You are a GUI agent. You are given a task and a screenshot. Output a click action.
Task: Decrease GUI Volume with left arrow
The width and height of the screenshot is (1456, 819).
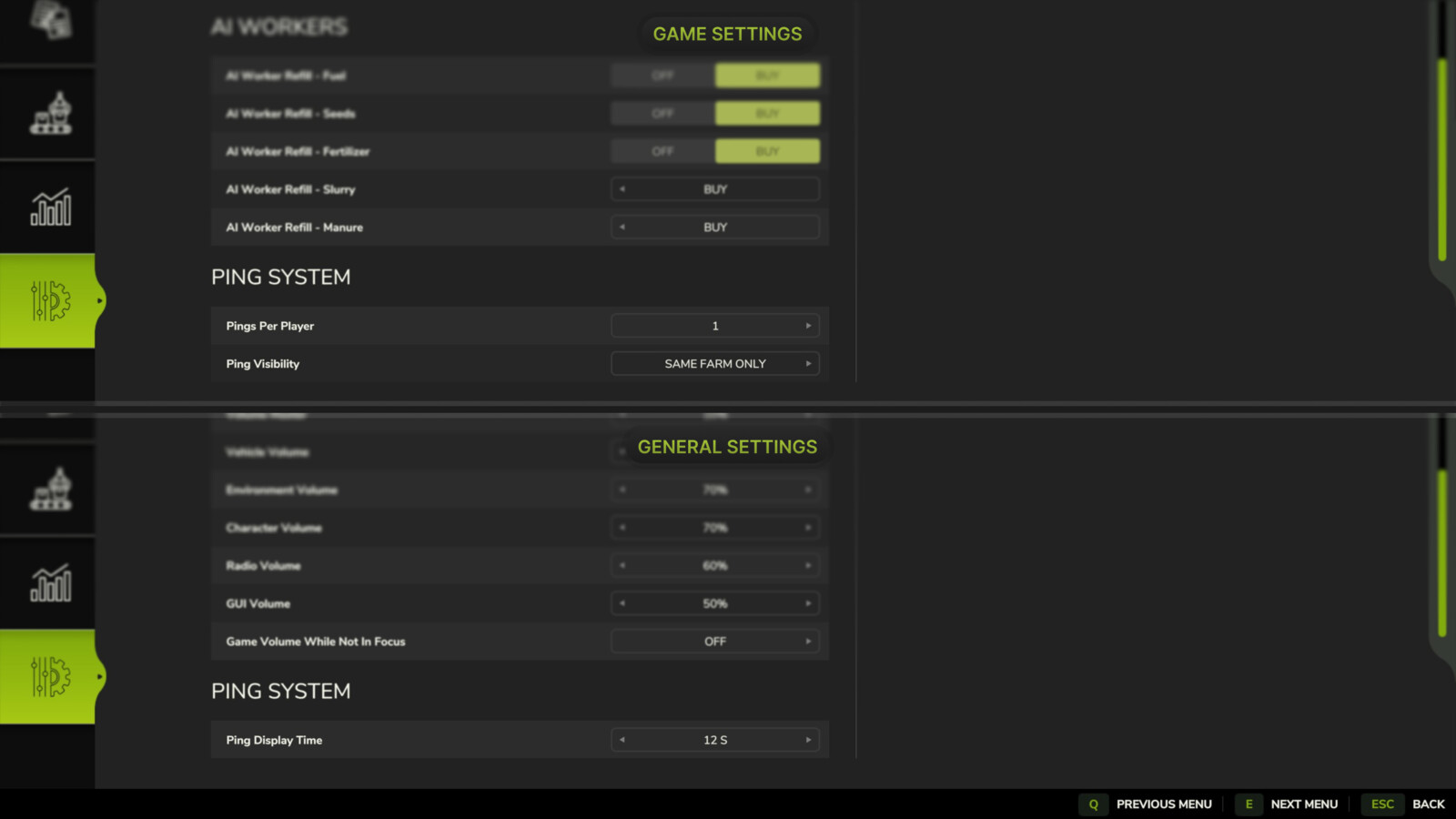click(622, 603)
